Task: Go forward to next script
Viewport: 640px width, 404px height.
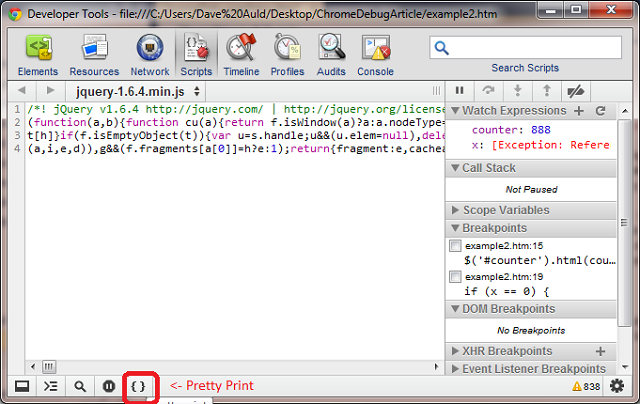Action: pyautogui.click(x=50, y=91)
